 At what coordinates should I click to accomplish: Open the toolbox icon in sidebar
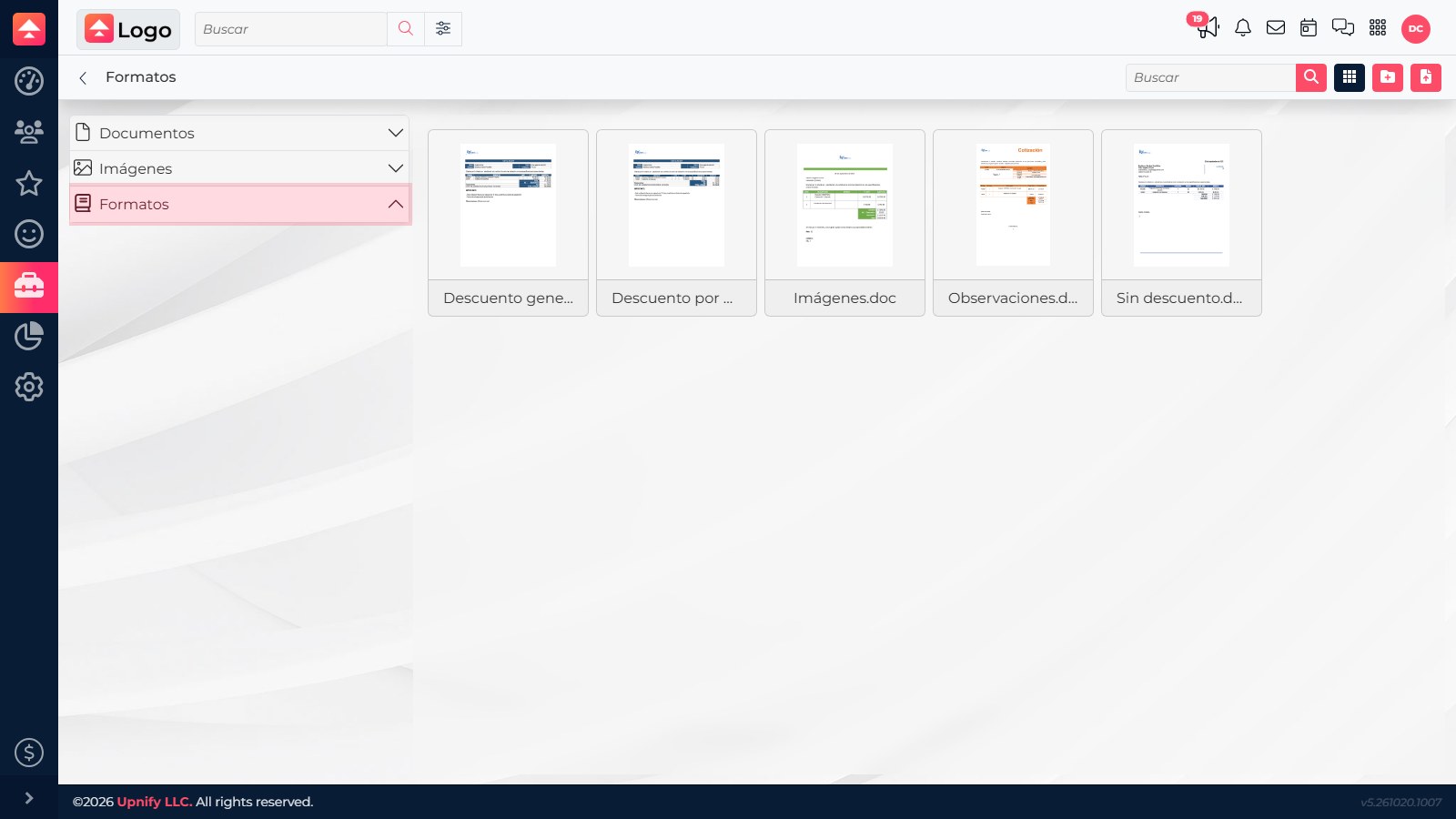29,286
